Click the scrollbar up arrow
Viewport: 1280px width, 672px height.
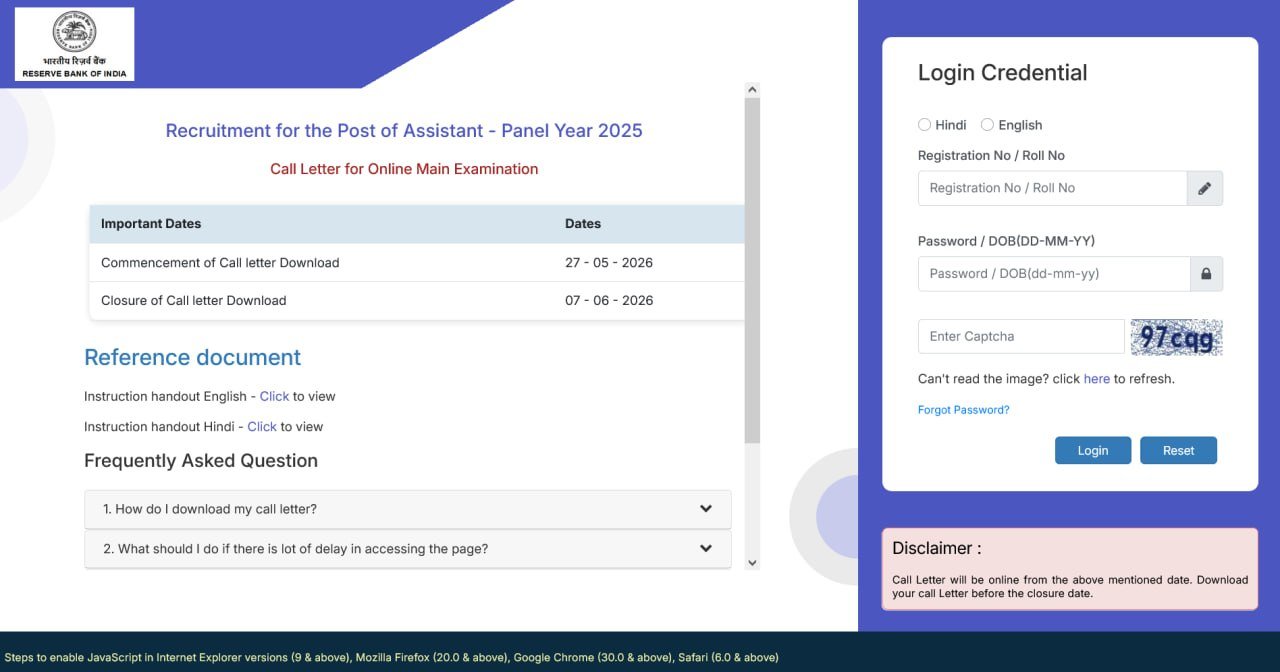point(753,89)
